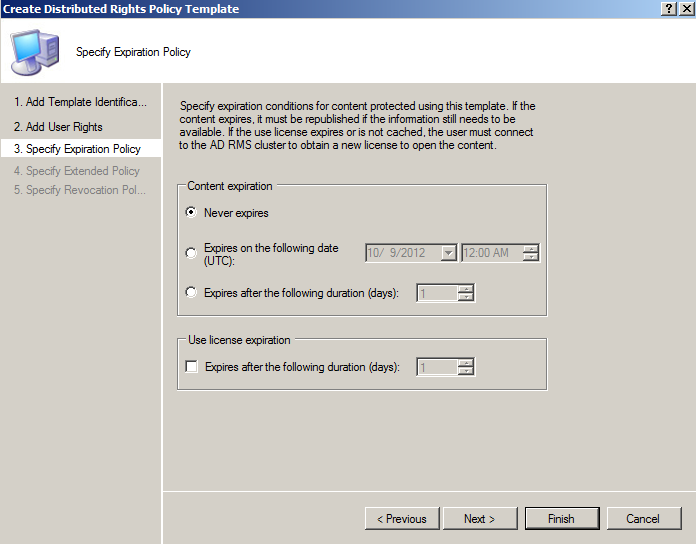Click the content expiration days input field
The image size is (696, 544).
coord(436,293)
